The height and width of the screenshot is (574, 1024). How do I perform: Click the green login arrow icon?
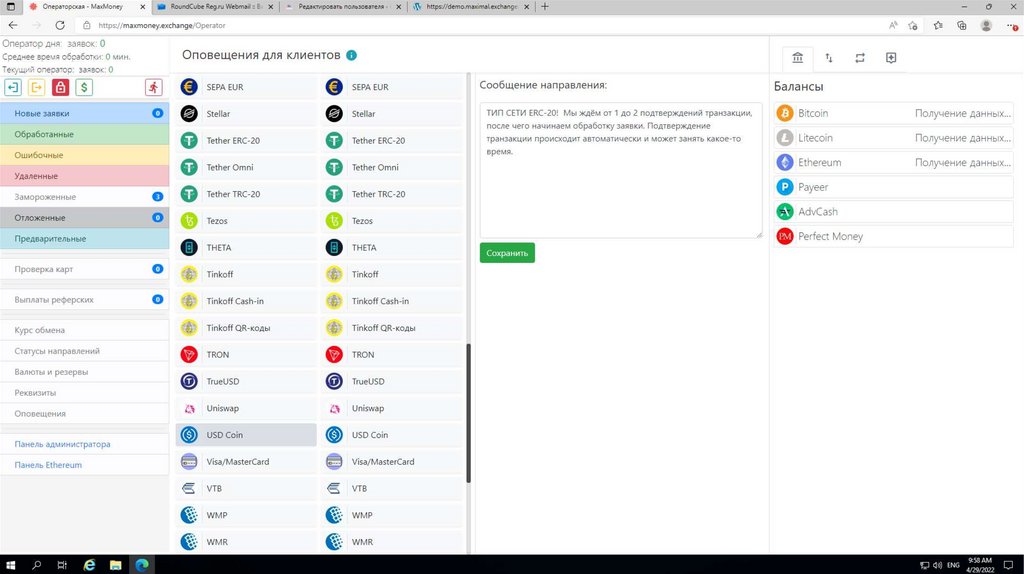tap(13, 88)
